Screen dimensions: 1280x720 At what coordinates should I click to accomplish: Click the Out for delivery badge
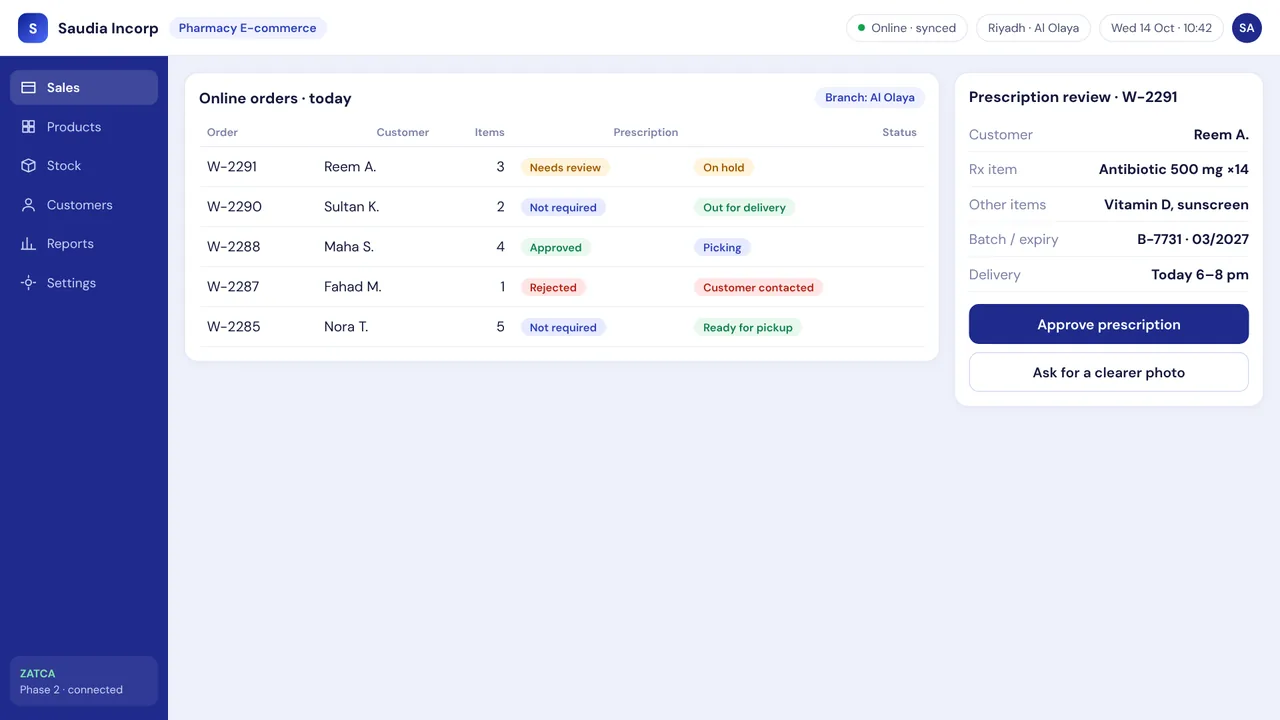click(x=744, y=208)
